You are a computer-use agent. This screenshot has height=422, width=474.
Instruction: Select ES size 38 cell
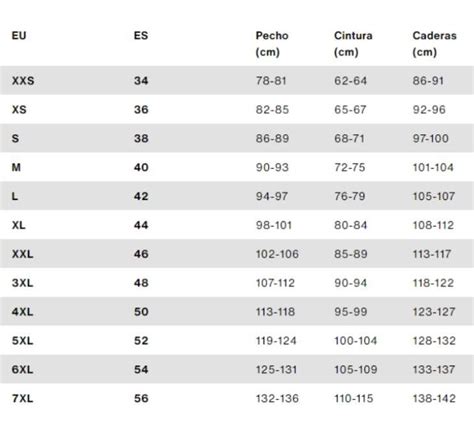[x=141, y=138]
